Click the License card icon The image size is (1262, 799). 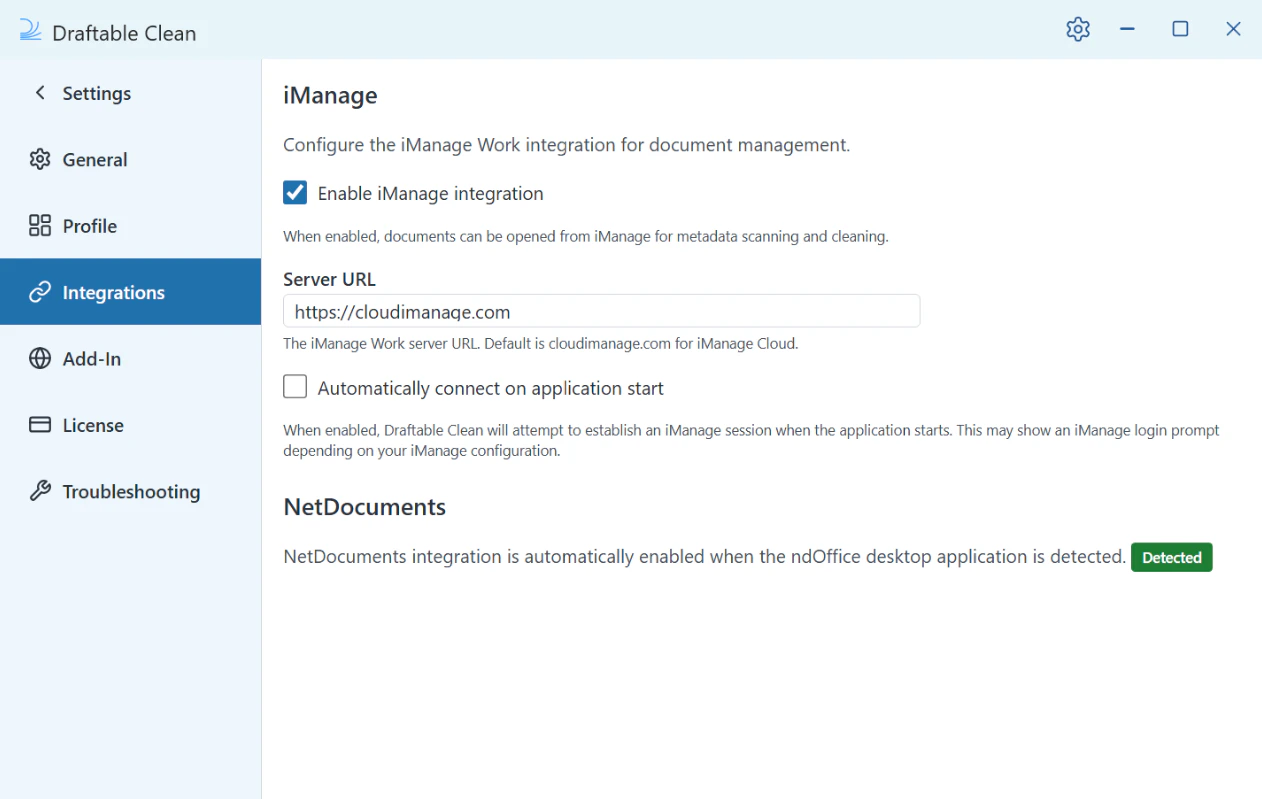click(40, 425)
